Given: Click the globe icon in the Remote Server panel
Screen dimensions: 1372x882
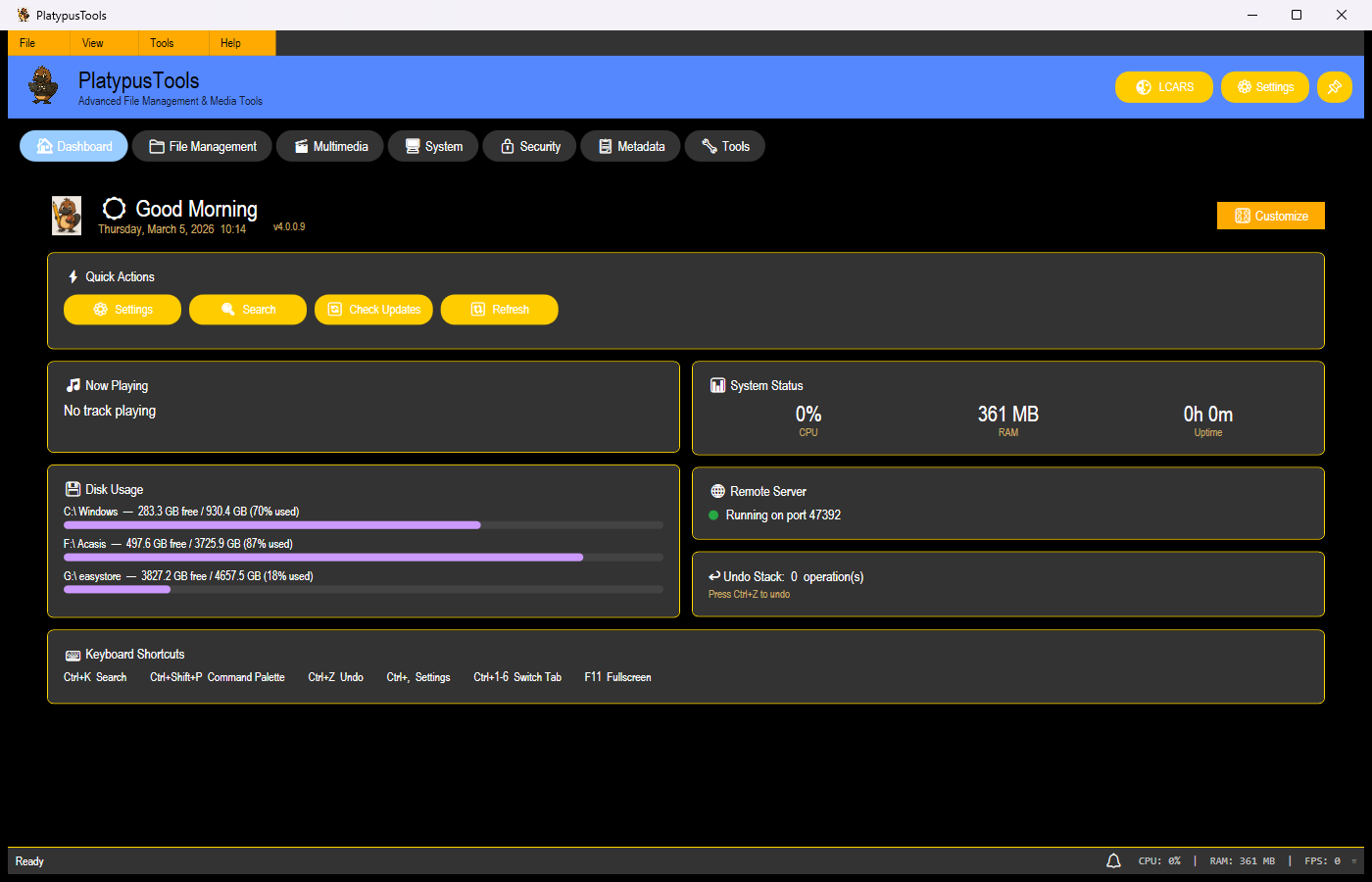Looking at the screenshot, I should tap(718, 491).
